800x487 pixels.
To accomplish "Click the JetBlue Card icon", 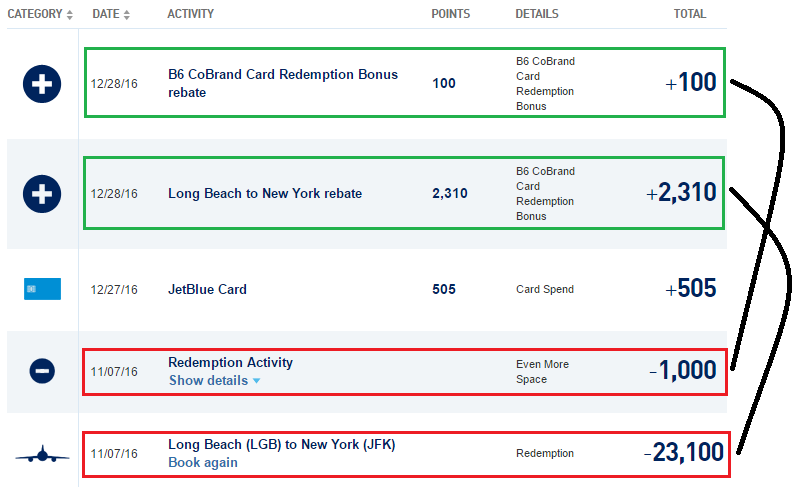I will point(42,289).
